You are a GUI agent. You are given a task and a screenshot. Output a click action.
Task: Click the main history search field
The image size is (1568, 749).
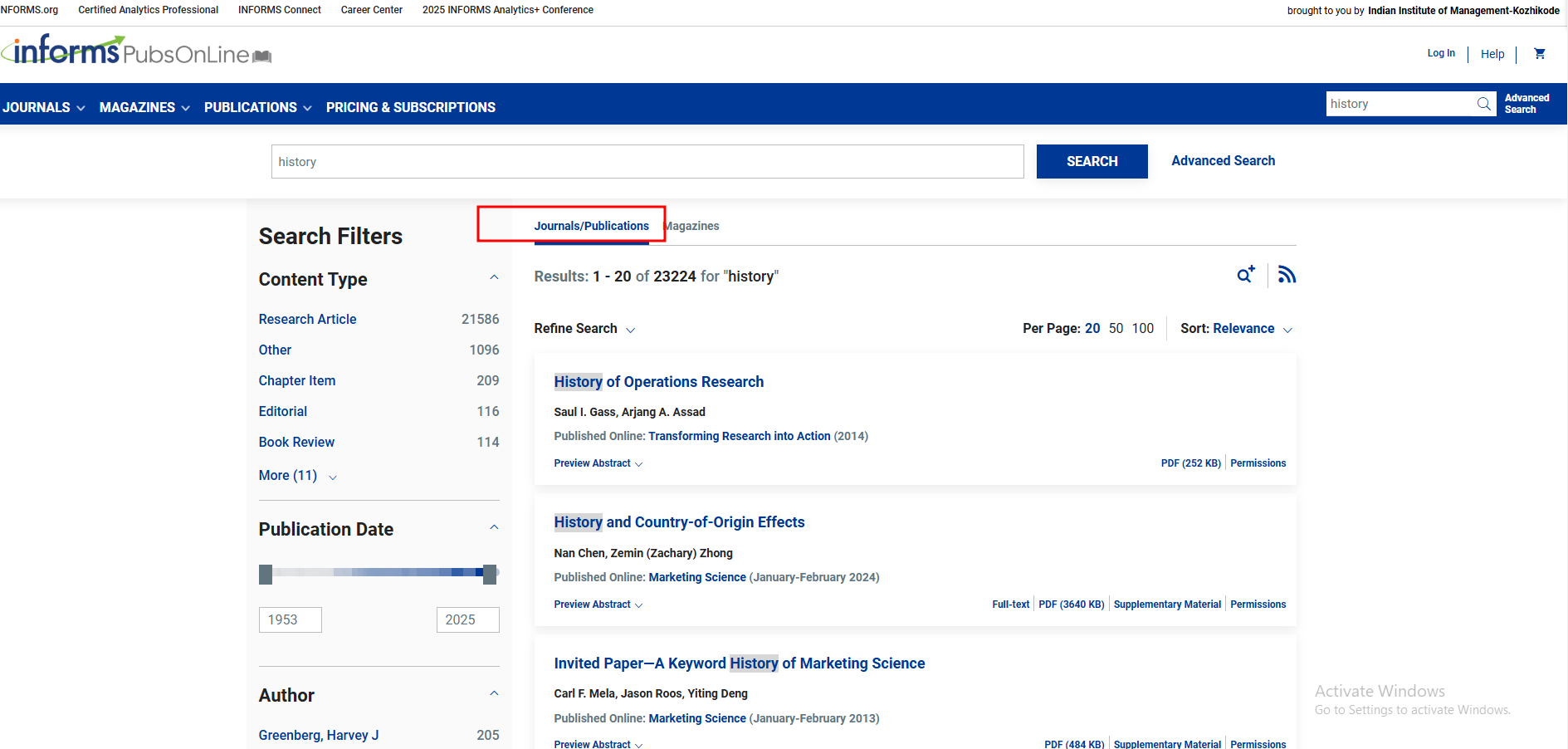pos(647,162)
